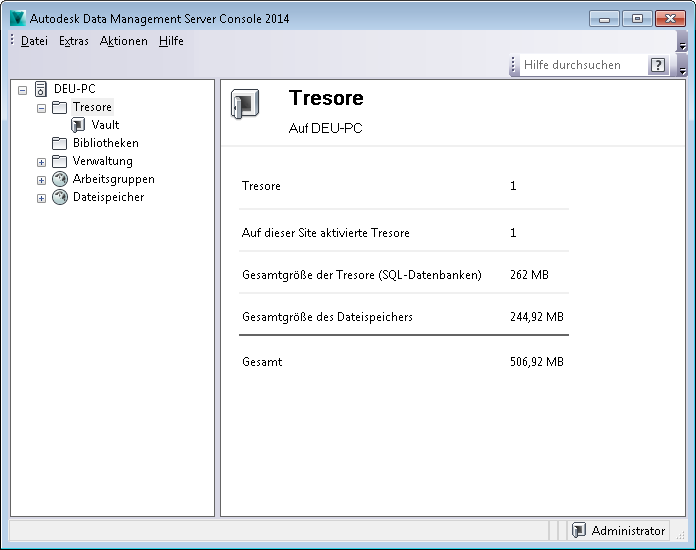Click the Bibliotheken folder icon
Viewport: 696px width, 550px height.
(59, 143)
